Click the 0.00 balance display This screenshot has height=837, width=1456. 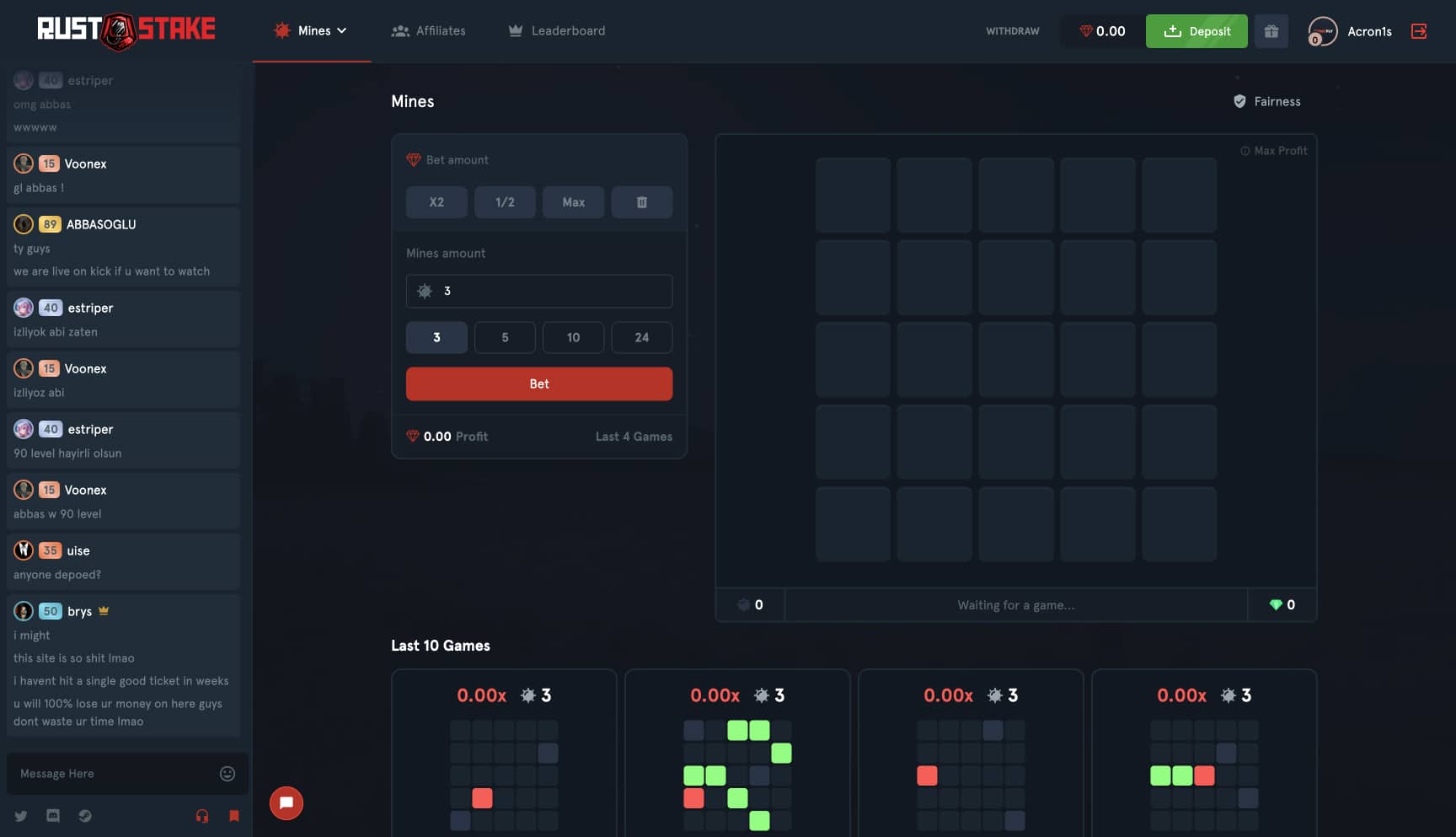click(x=1102, y=31)
